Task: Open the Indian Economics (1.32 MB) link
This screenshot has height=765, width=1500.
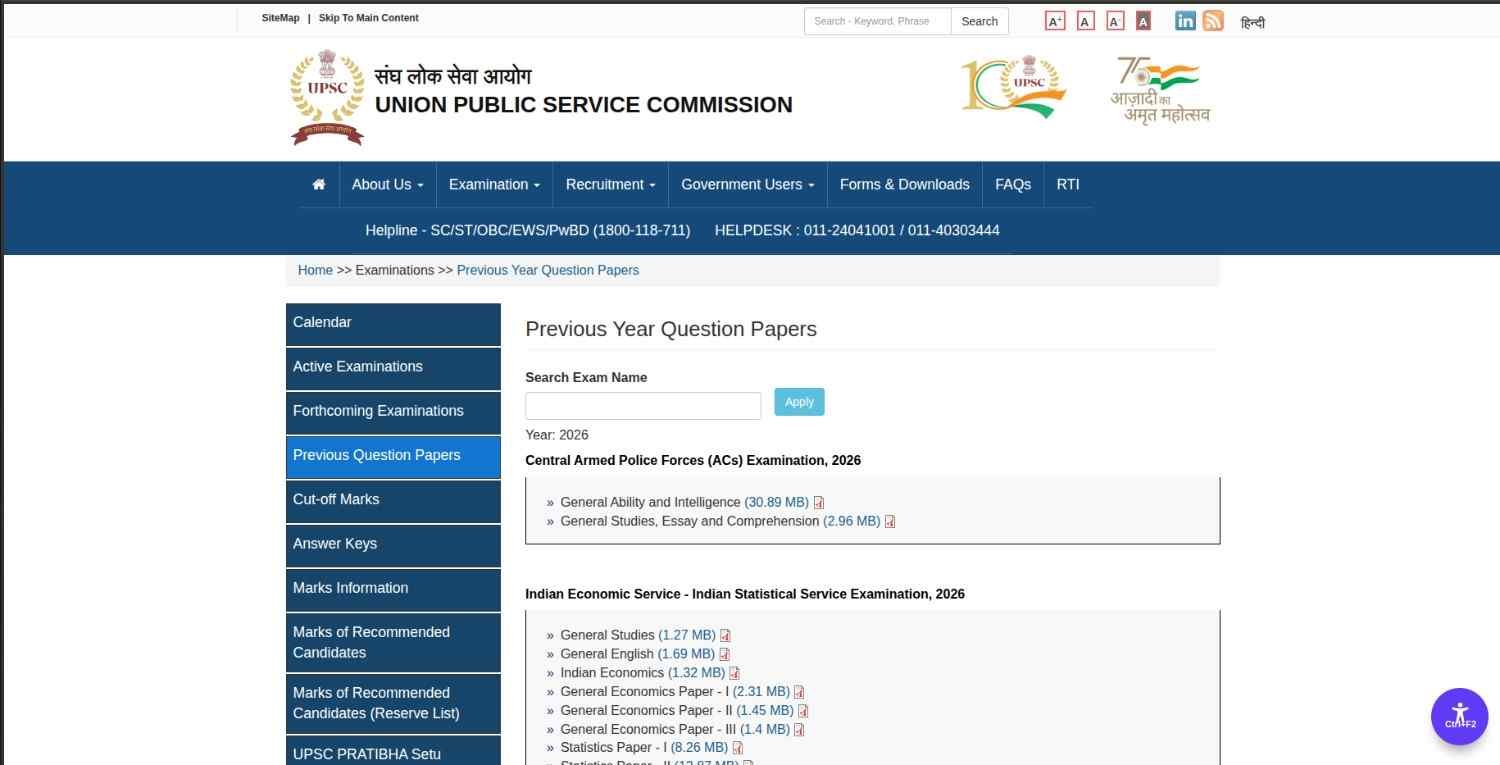Action: coord(697,674)
